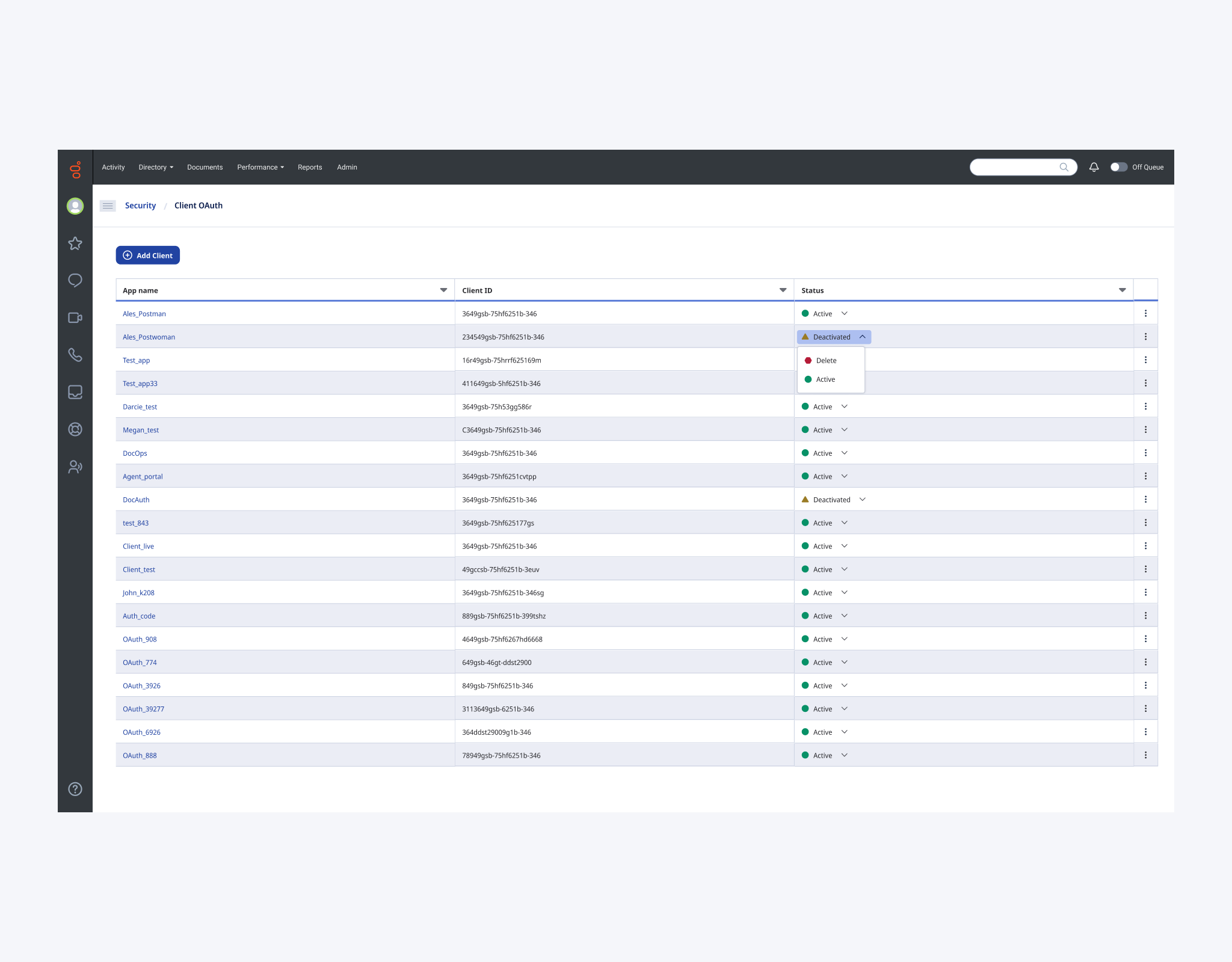Open the Megan_test app link

141,430
